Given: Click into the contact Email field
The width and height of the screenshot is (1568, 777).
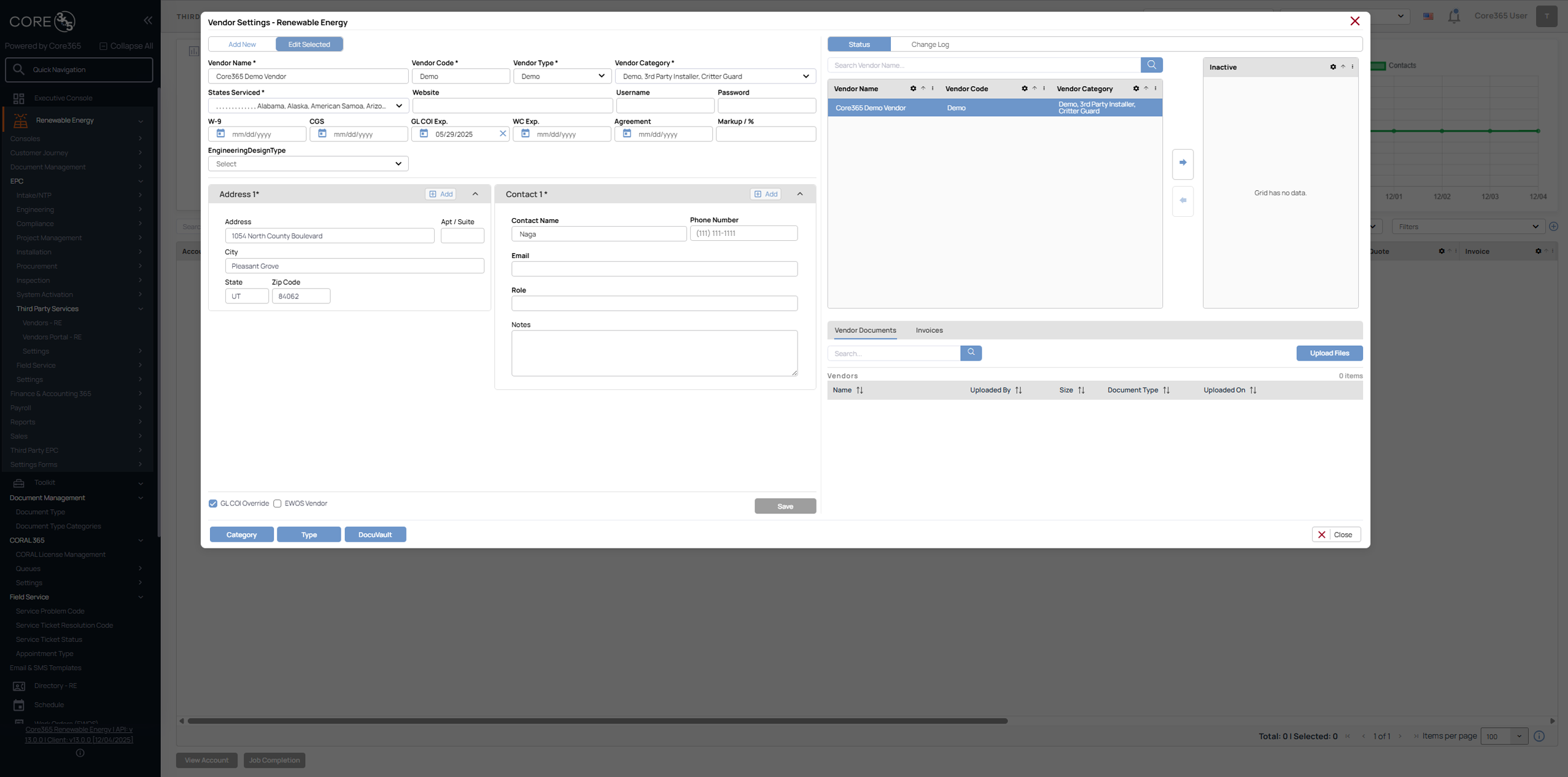Looking at the screenshot, I should (654, 269).
